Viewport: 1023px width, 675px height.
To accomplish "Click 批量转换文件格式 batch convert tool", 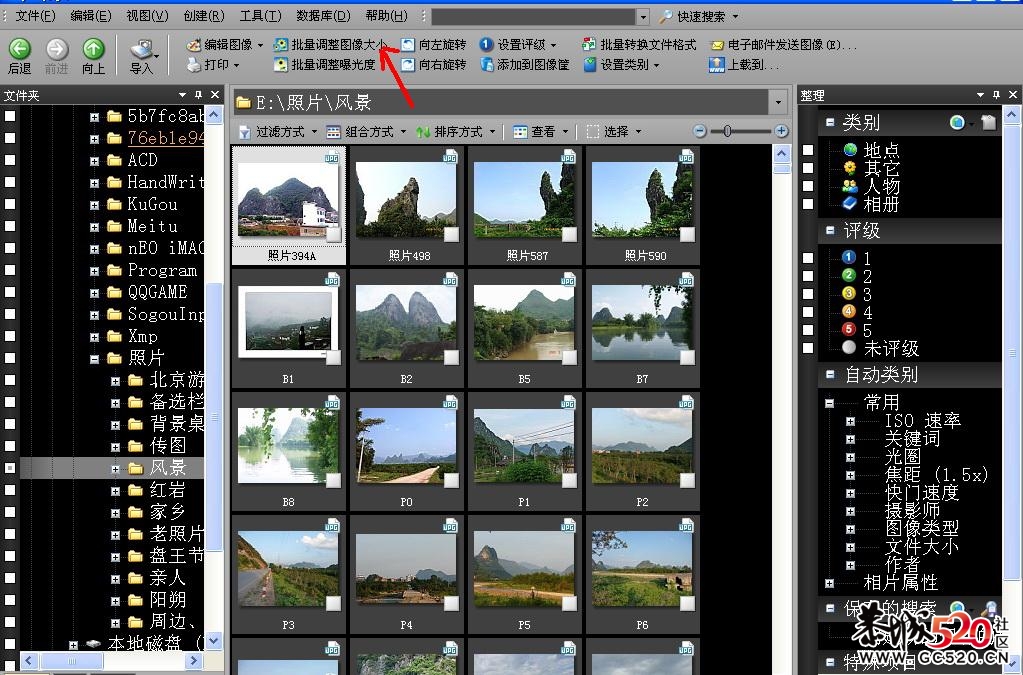I will pos(638,45).
